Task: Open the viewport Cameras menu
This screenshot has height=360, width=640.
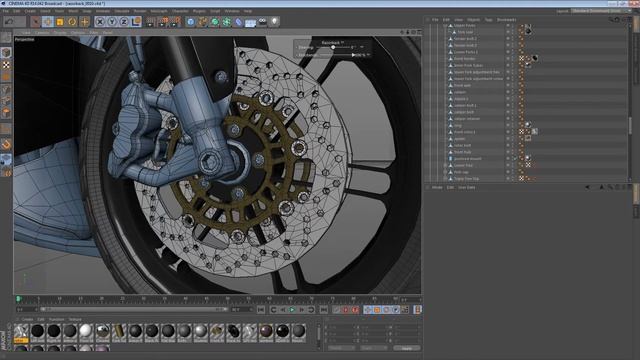Action: point(42,32)
